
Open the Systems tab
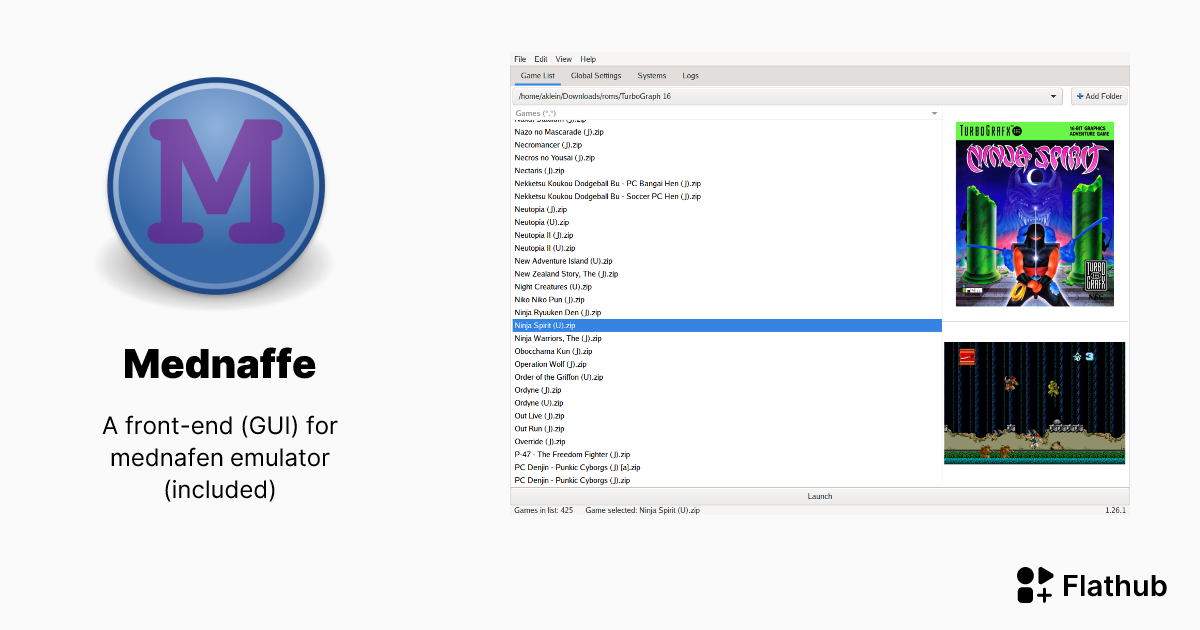[651, 75]
